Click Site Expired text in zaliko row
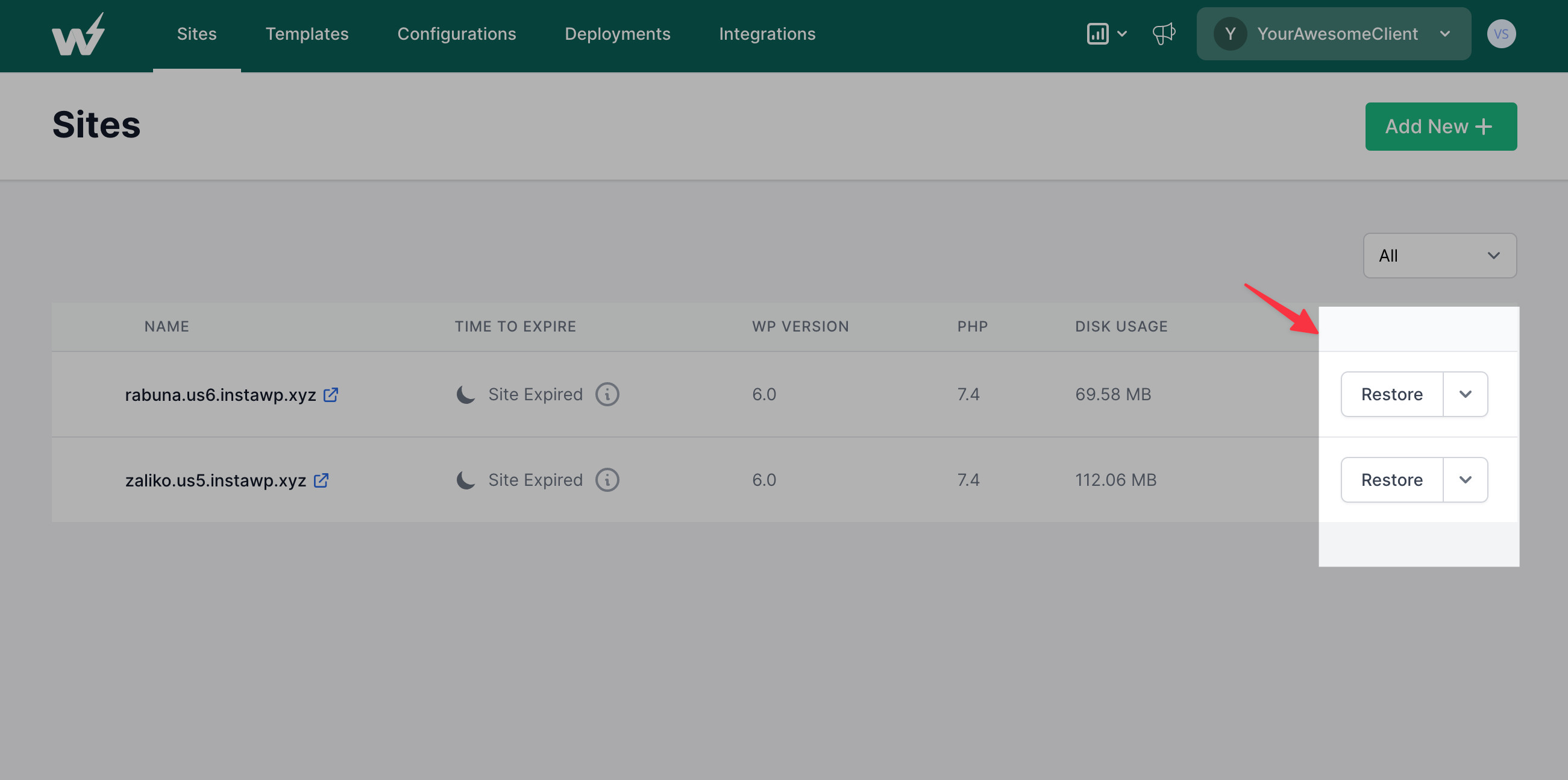 point(535,480)
